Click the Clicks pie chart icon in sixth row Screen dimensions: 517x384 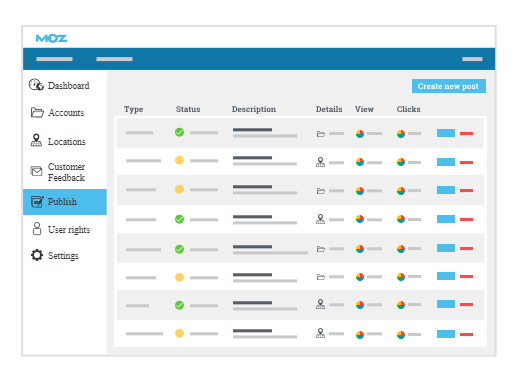[x=401, y=277]
